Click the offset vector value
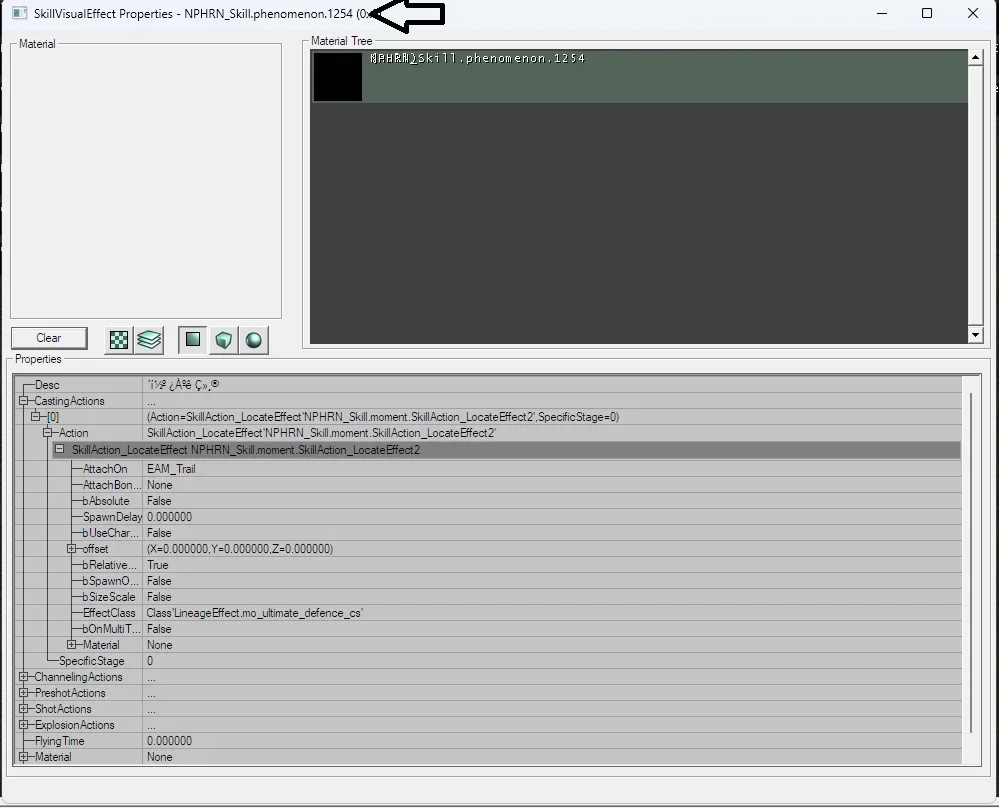This screenshot has width=999, height=808. point(240,549)
